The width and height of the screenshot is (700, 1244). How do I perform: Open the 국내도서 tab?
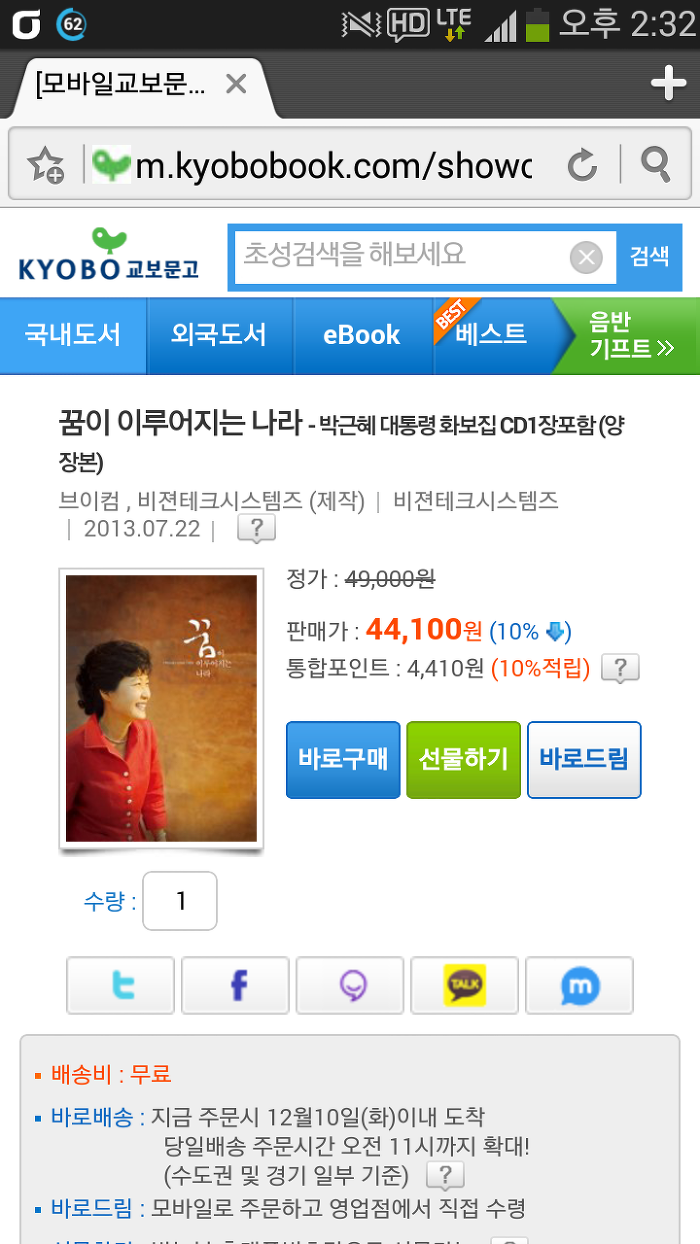tap(73, 335)
